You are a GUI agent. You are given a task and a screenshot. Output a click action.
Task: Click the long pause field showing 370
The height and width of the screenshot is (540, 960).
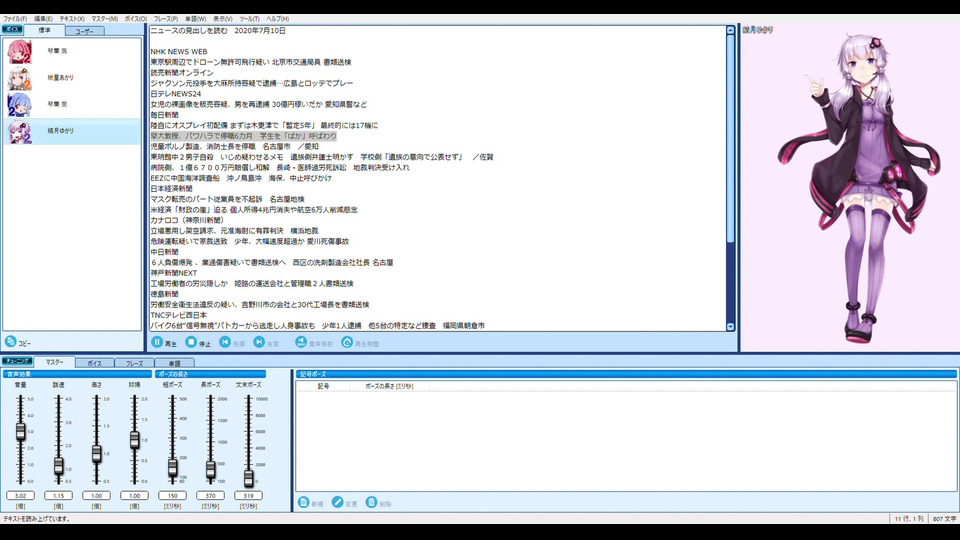pos(210,495)
